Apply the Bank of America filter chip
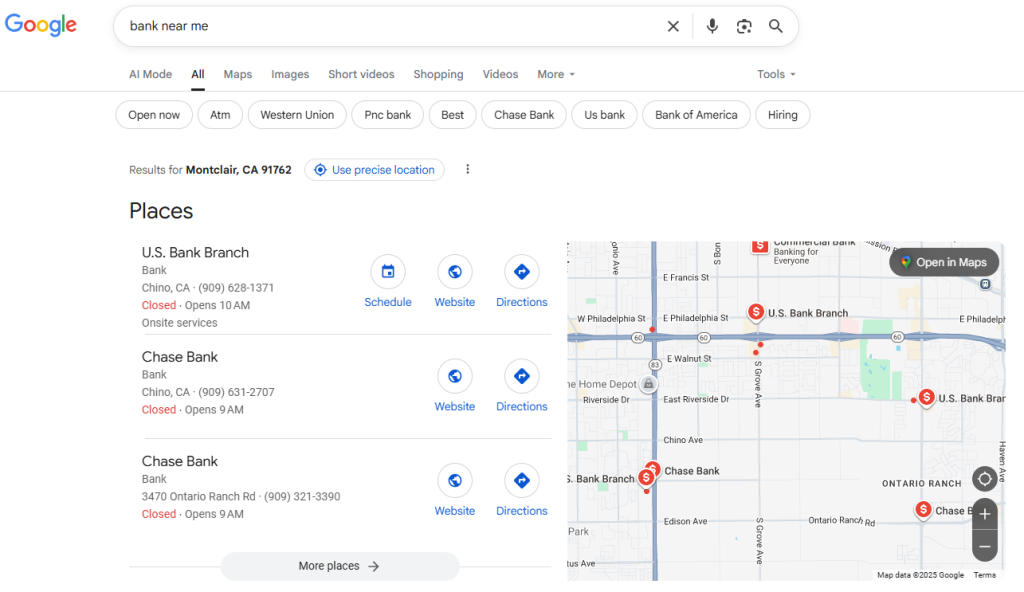The image size is (1024, 592). tap(696, 115)
